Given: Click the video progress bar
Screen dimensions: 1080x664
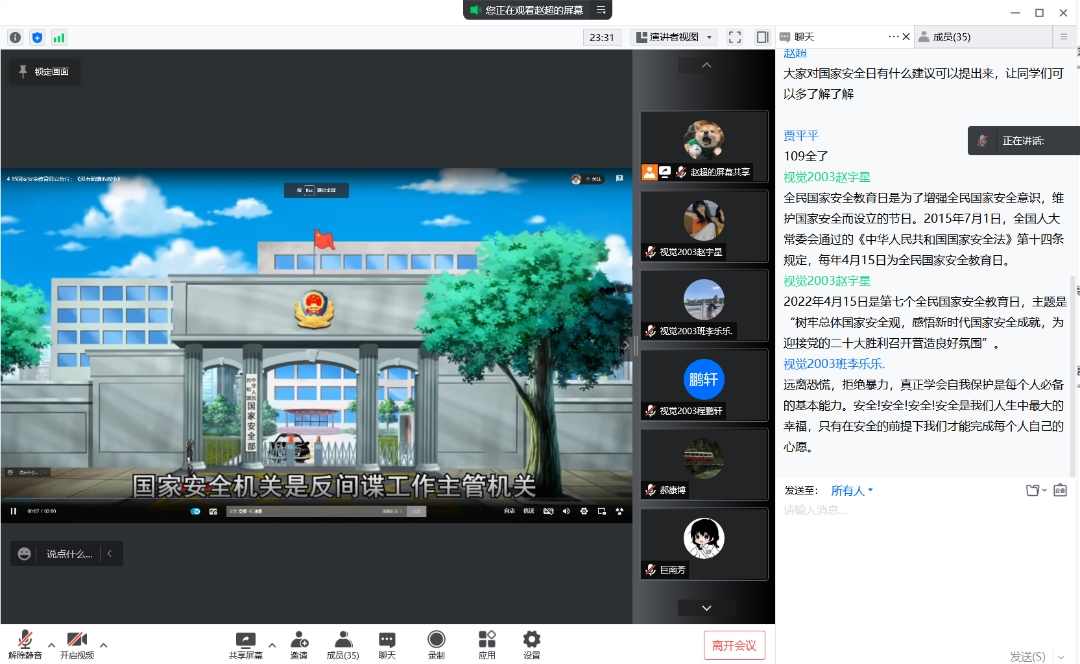Looking at the screenshot, I should (316, 498).
